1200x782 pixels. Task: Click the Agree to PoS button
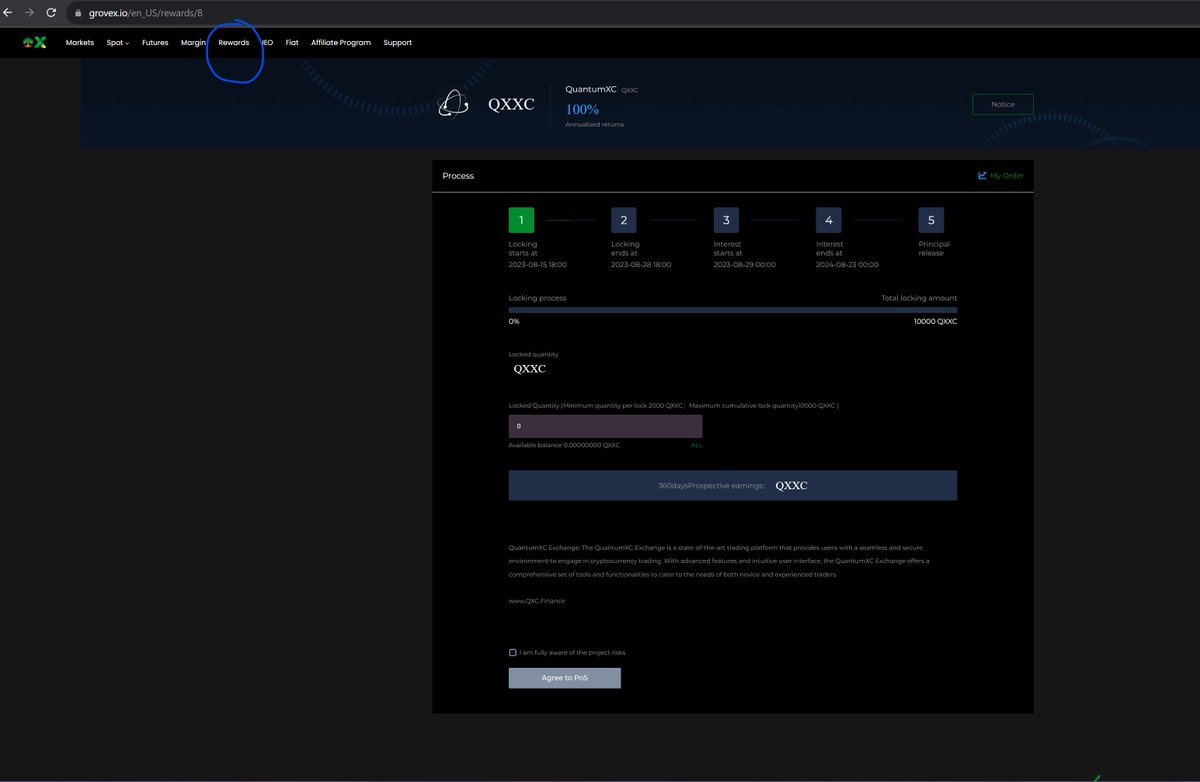point(565,678)
